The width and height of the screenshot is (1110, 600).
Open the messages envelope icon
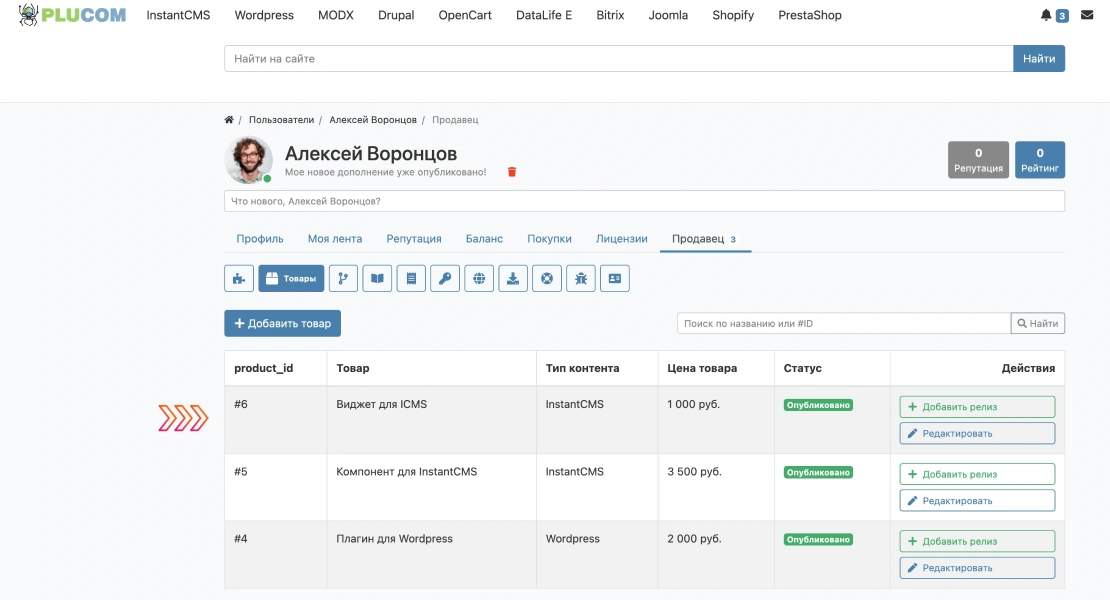1087,15
